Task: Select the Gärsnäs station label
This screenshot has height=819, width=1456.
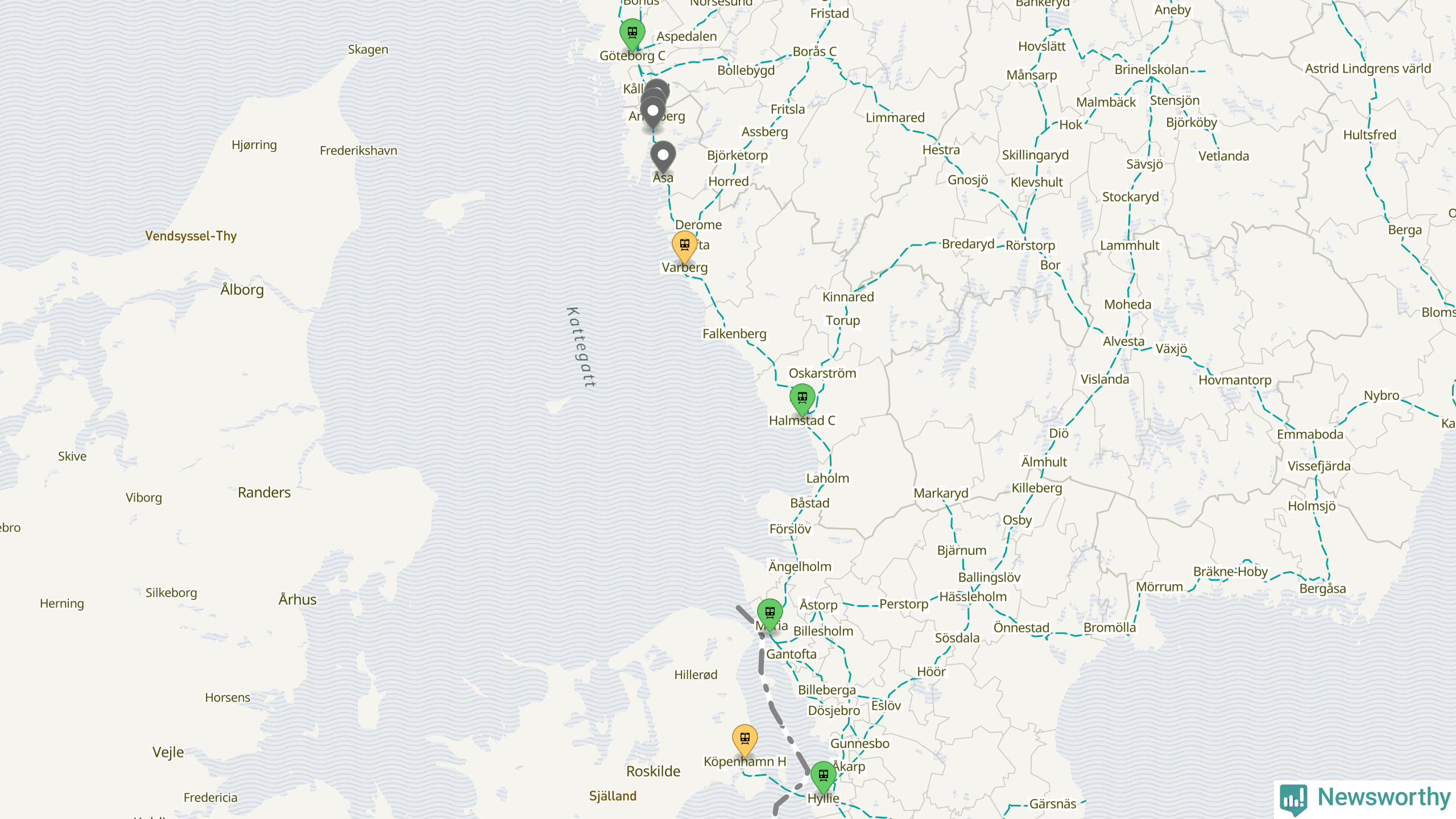Action: tap(1053, 804)
